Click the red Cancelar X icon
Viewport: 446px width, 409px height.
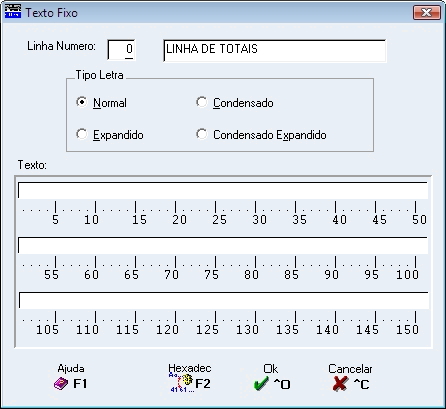pos(340,384)
